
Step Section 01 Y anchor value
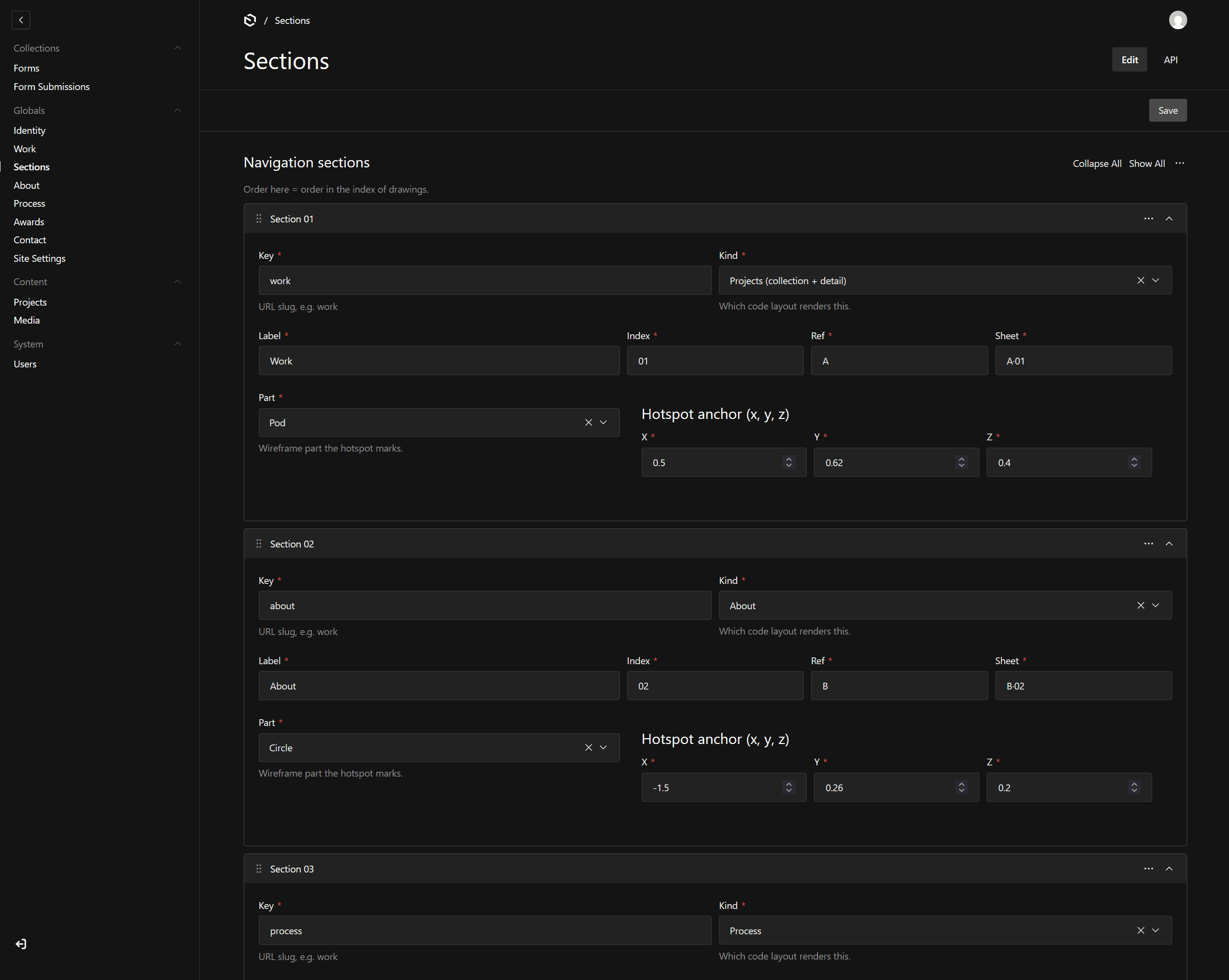961,462
